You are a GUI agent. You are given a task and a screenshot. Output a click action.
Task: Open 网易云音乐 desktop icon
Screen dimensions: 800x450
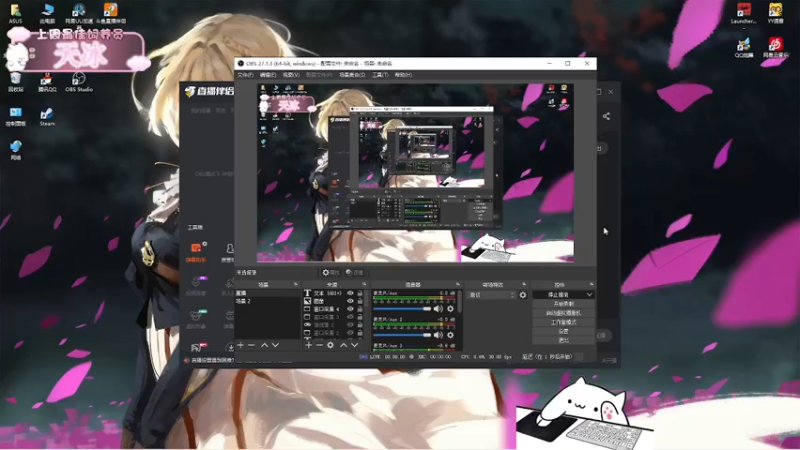[x=775, y=48]
